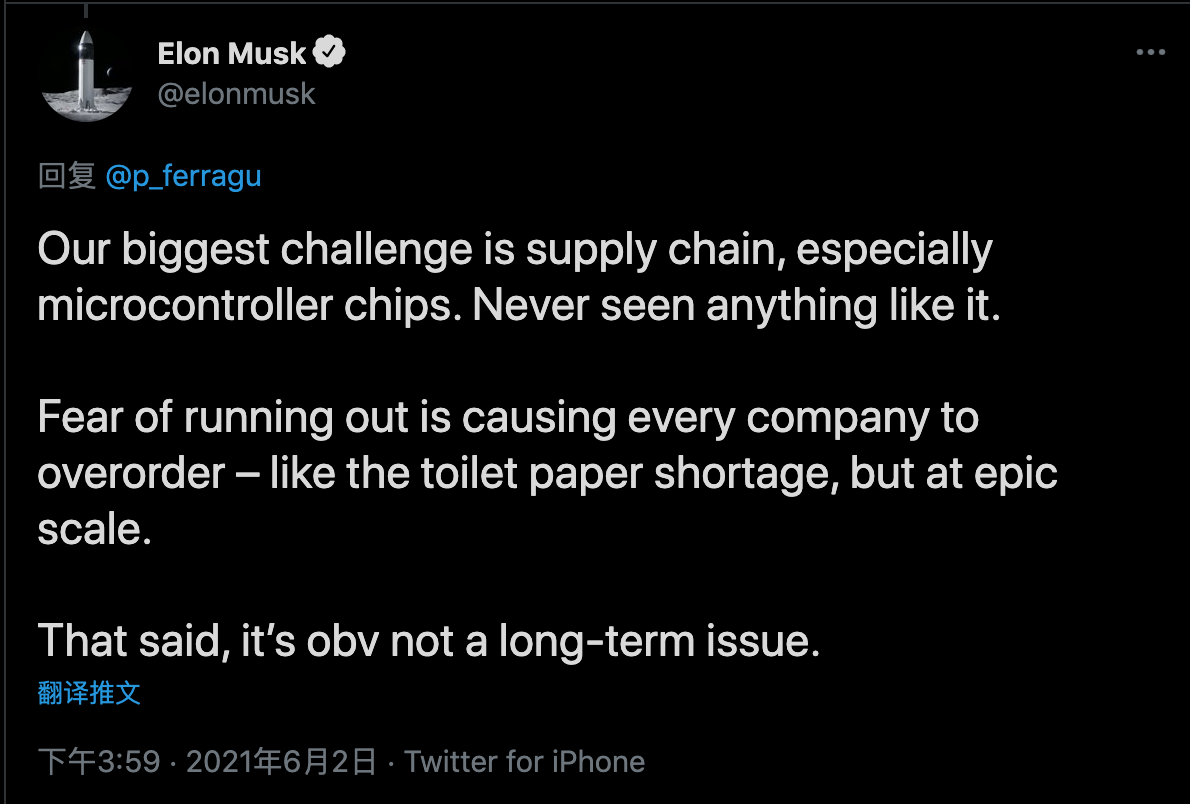Click the Elon Musk display name
This screenshot has height=804, width=1190.
point(231,54)
